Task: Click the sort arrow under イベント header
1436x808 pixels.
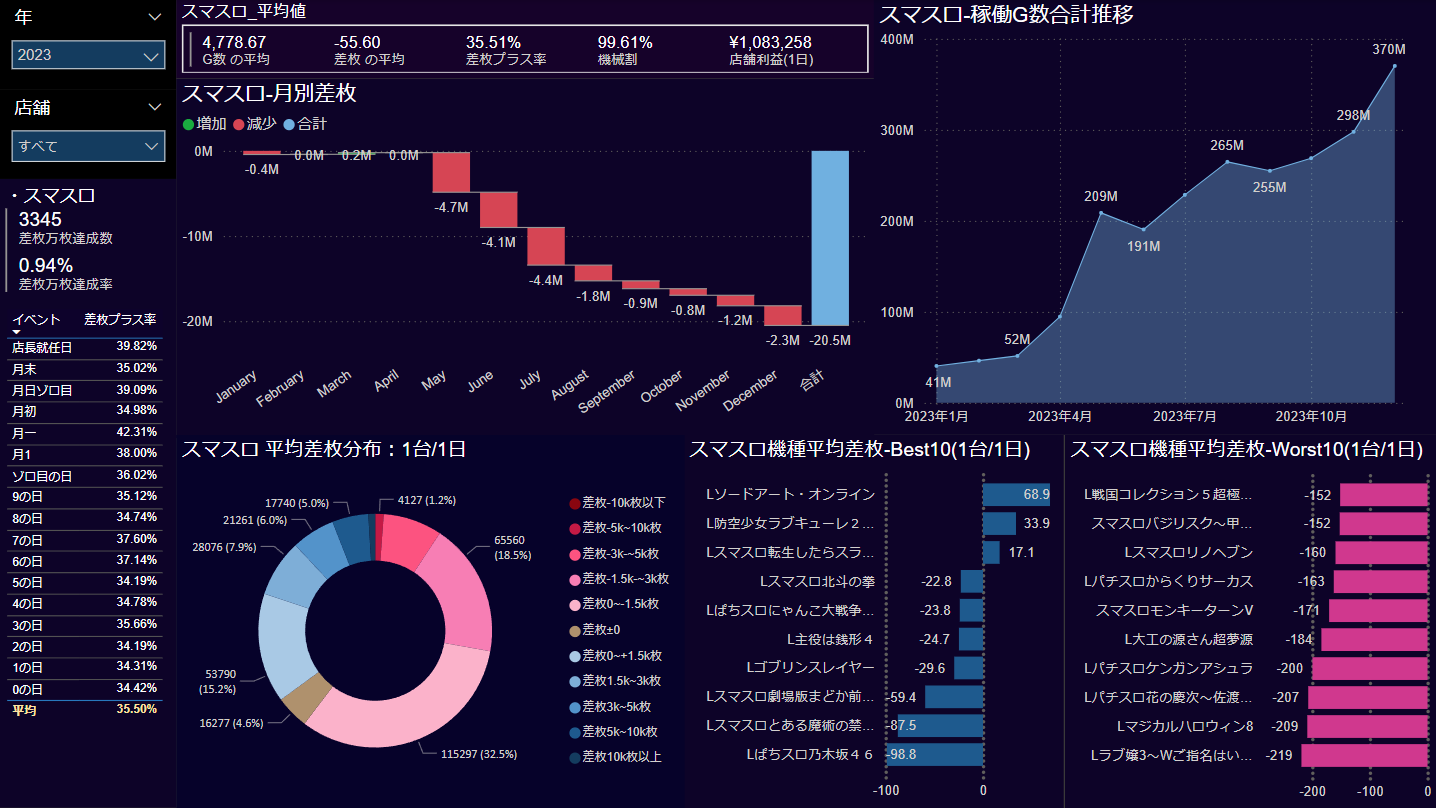Action: click(17, 331)
